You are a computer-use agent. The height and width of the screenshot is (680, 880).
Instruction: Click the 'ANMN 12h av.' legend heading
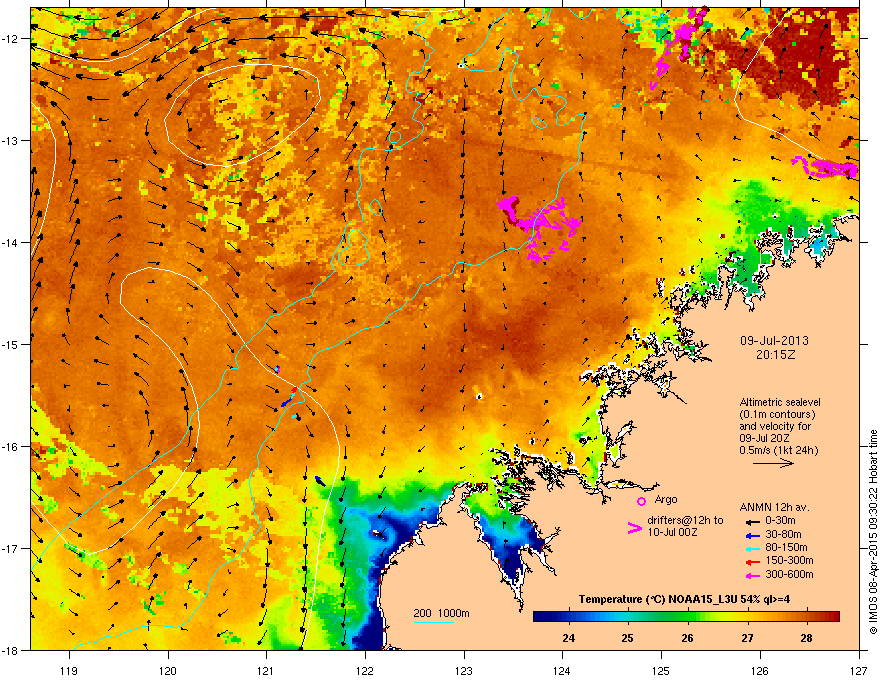774,508
